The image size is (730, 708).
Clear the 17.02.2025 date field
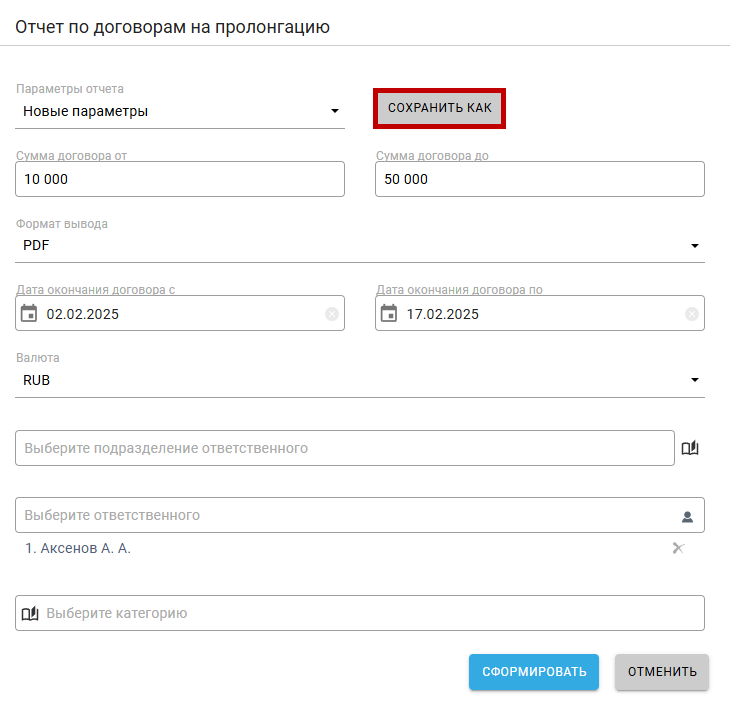(691, 314)
